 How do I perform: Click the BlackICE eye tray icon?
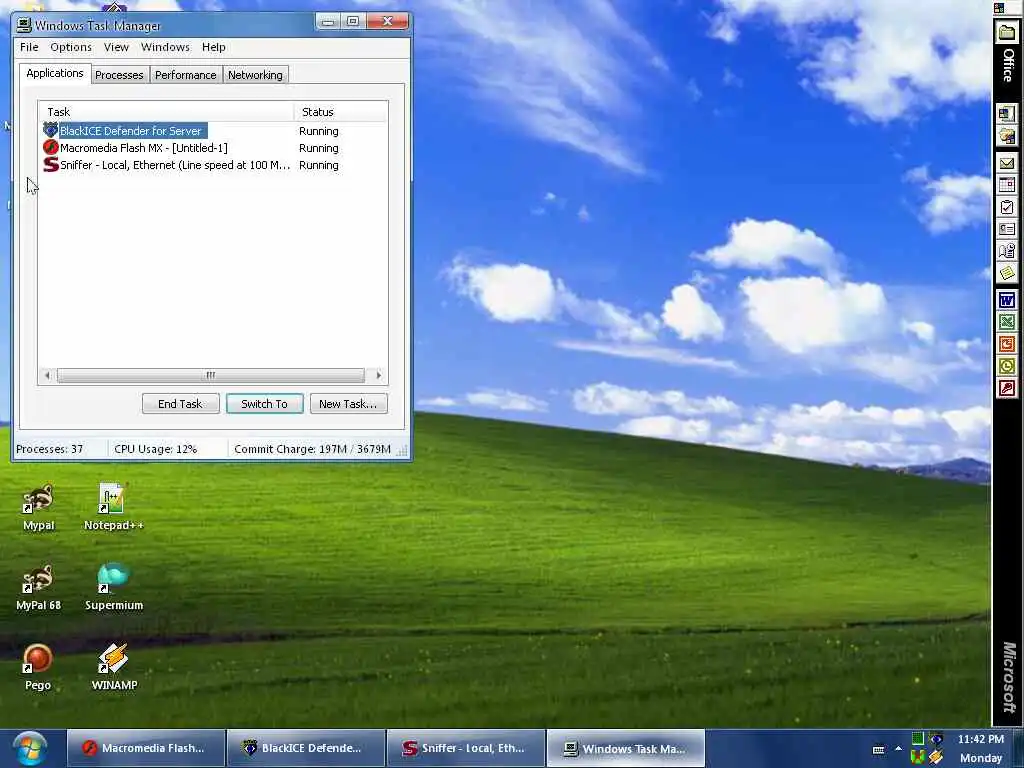pos(936,739)
